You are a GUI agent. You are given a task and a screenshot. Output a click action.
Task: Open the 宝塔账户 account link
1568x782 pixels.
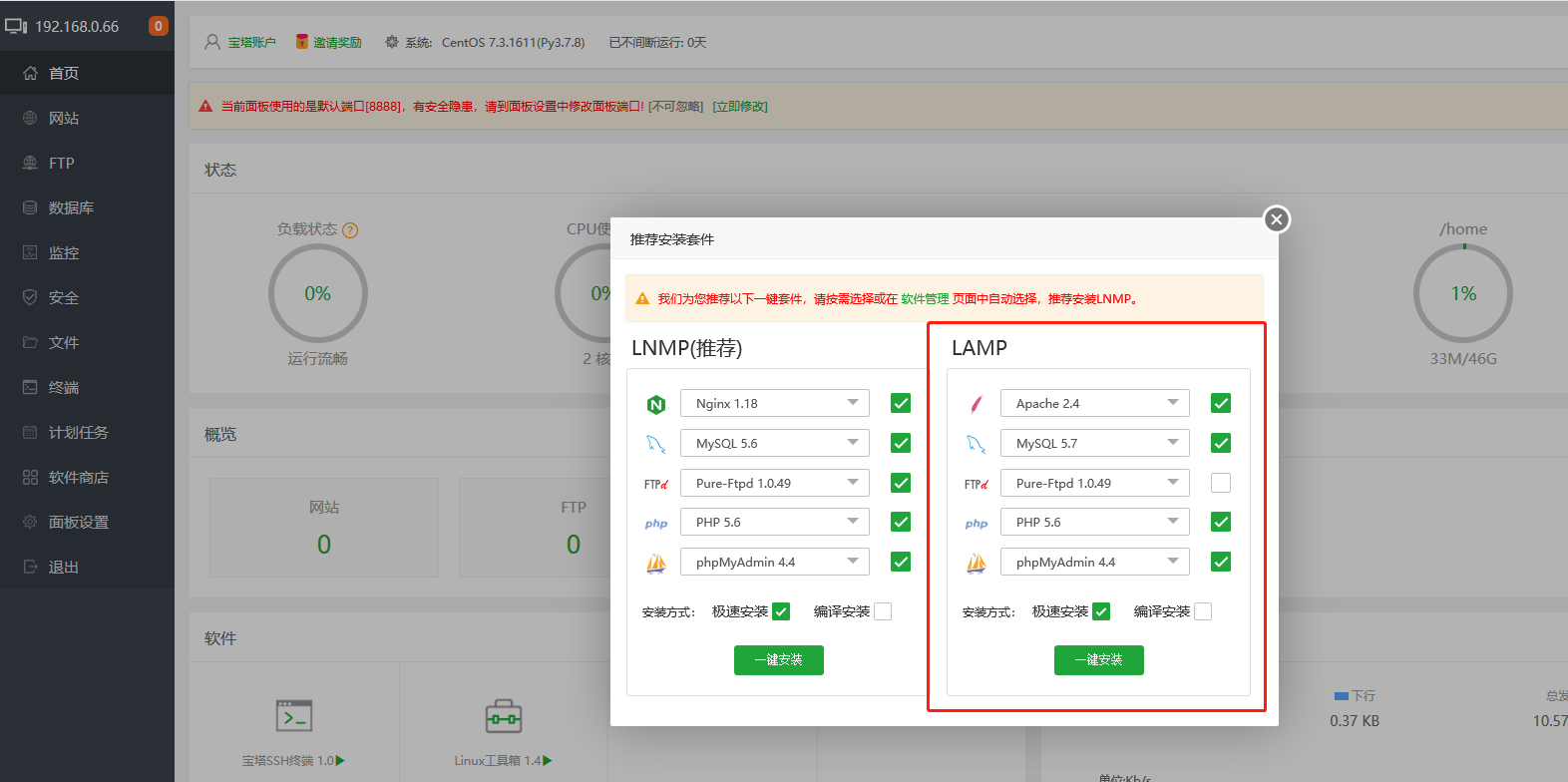(x=251, y=42)
